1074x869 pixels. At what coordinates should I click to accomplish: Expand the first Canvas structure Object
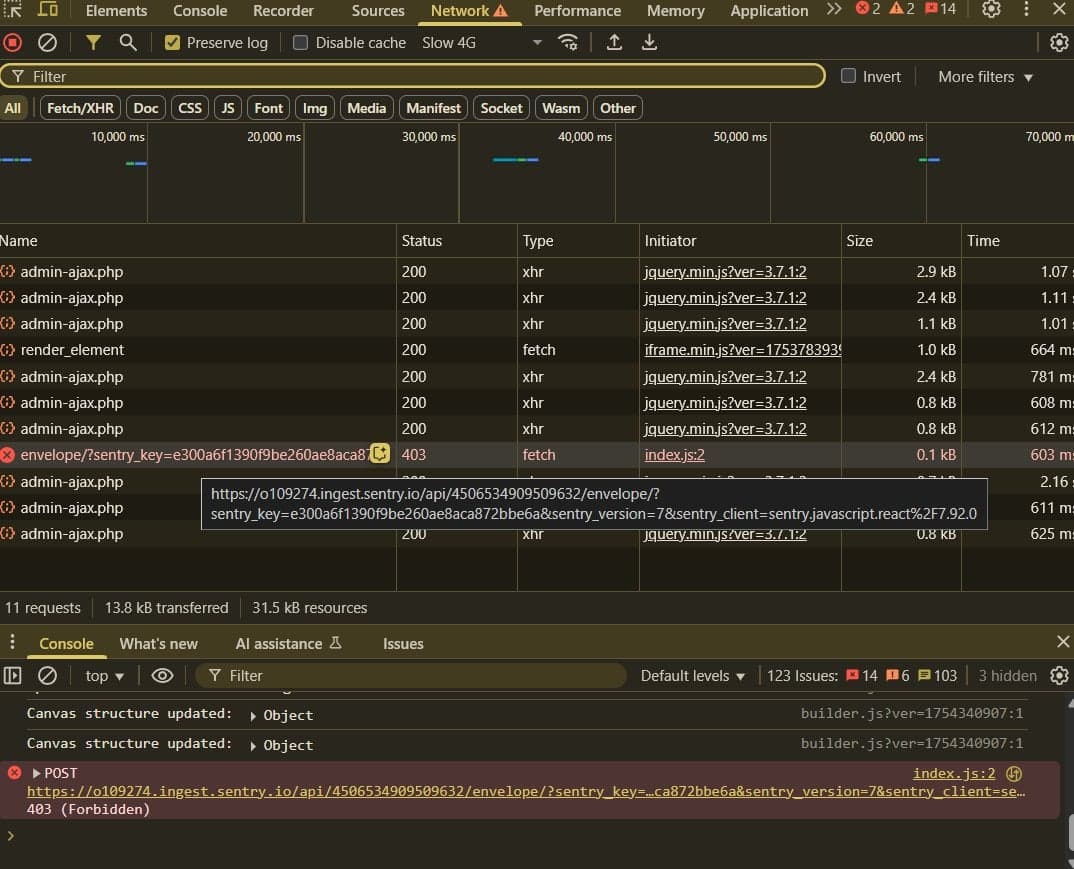pos(253,716)
